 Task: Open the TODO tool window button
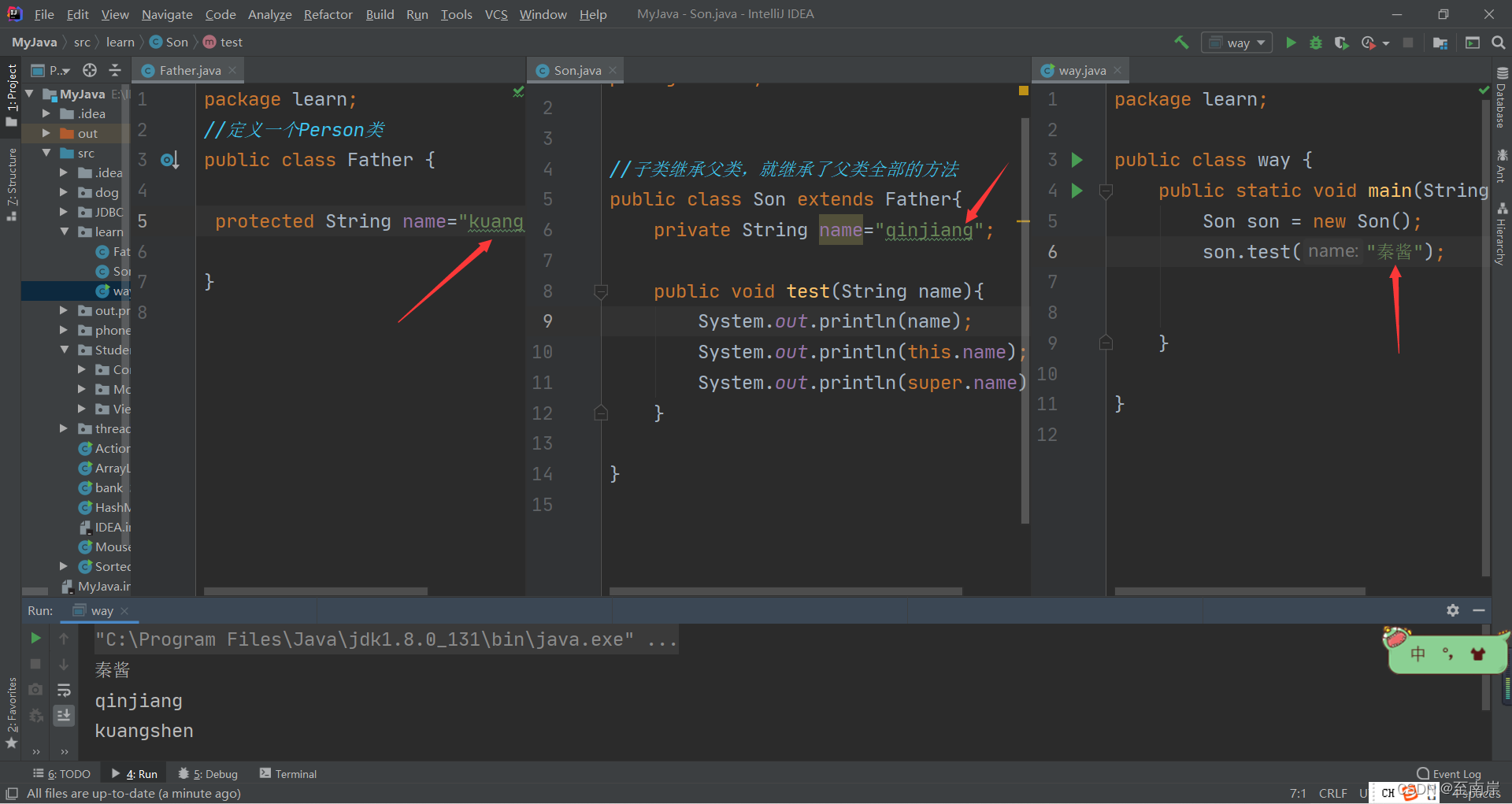(61, 774)
